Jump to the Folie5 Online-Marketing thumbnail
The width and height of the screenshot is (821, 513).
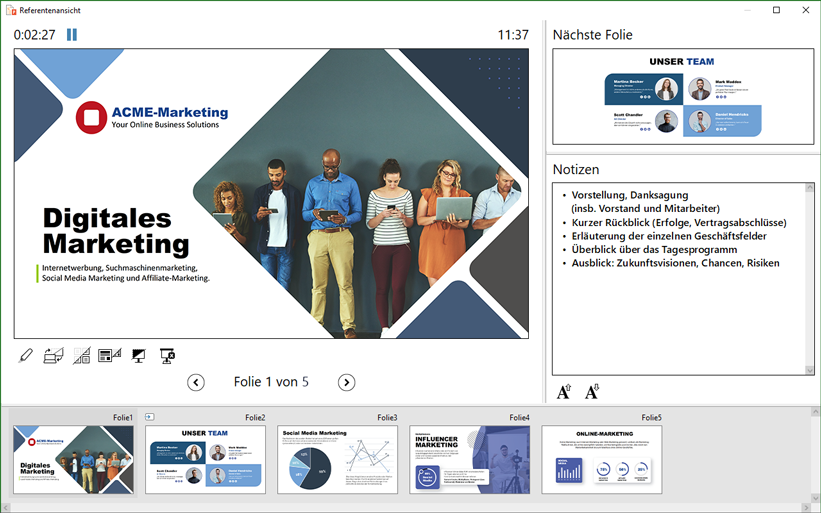click(x=602, y=460)
